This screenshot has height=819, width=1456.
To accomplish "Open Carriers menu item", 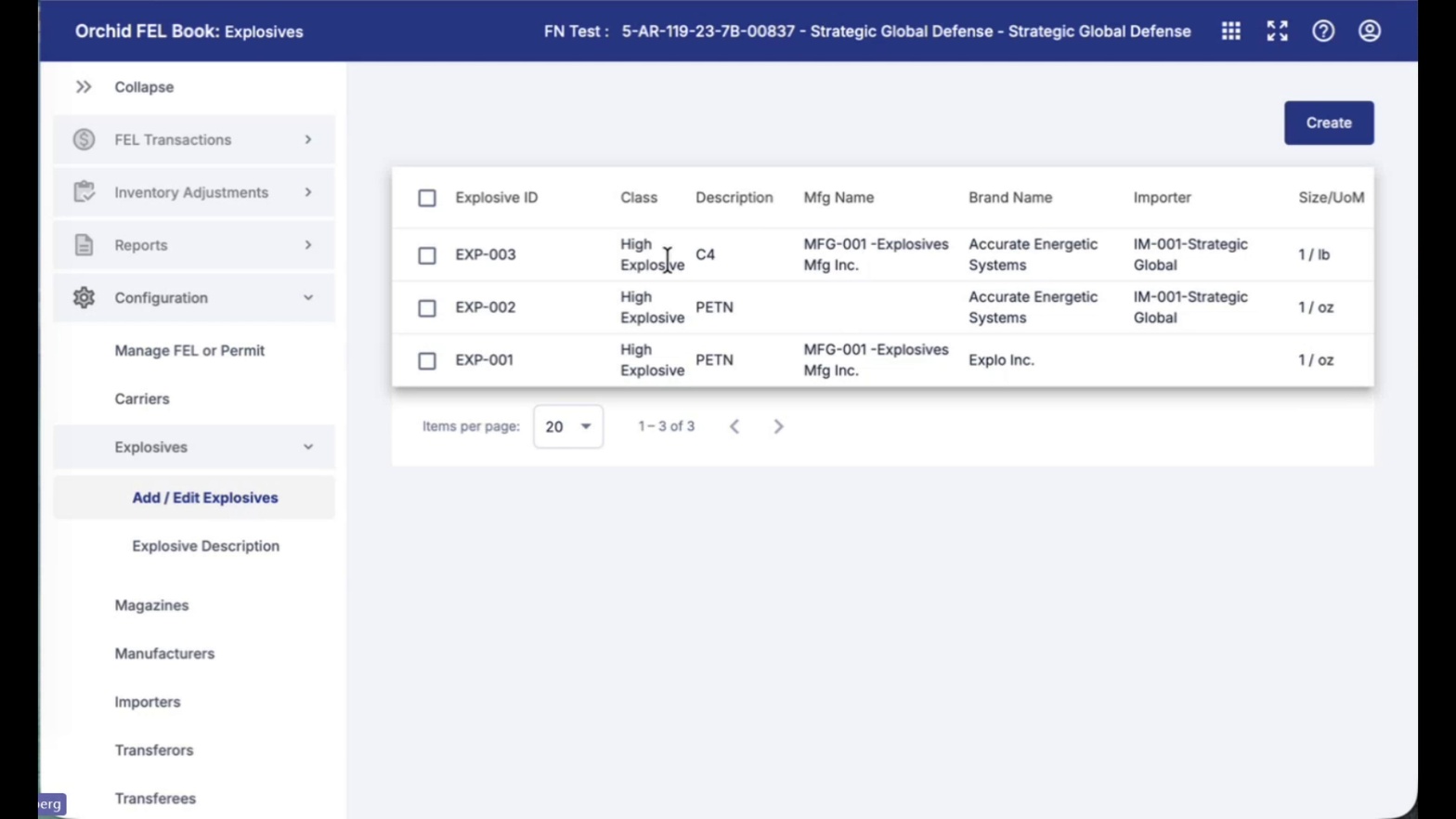I will 142,398.
